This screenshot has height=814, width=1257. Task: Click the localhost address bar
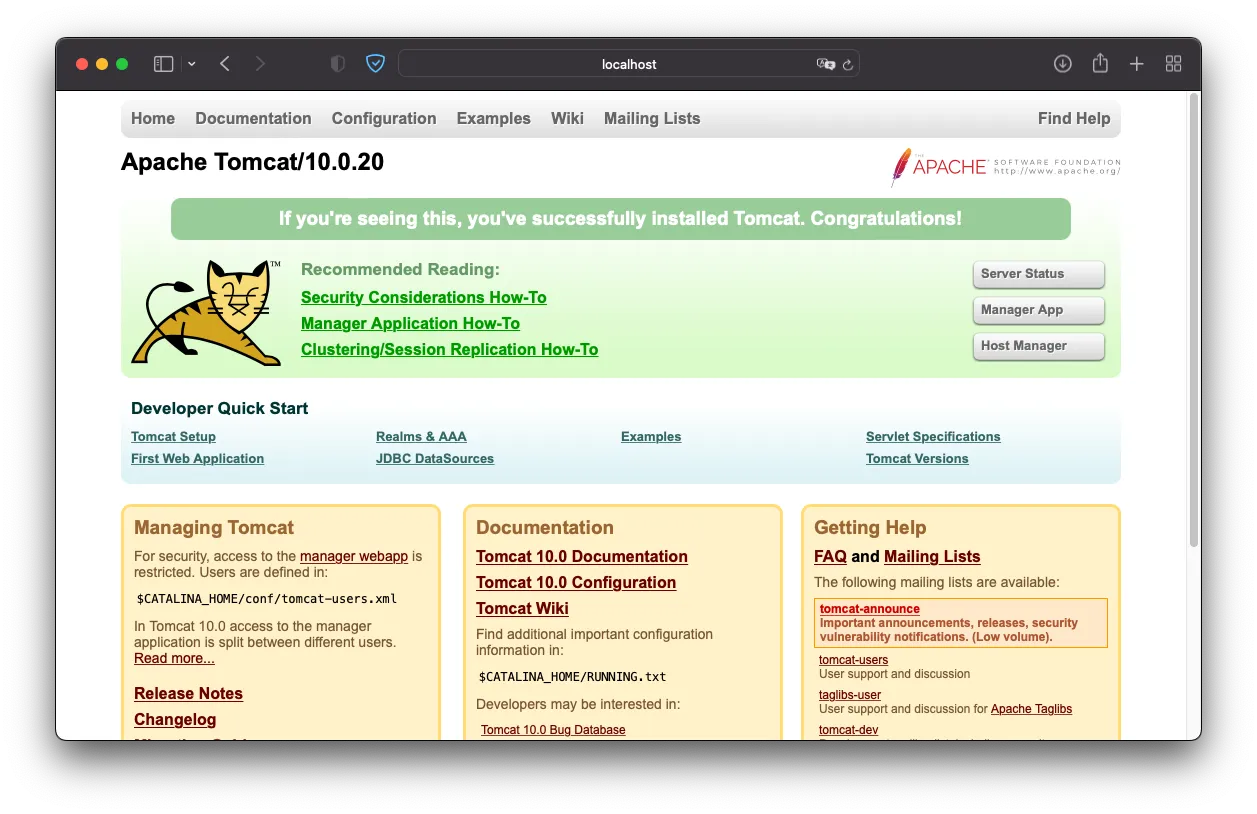[x=629, y=64]
